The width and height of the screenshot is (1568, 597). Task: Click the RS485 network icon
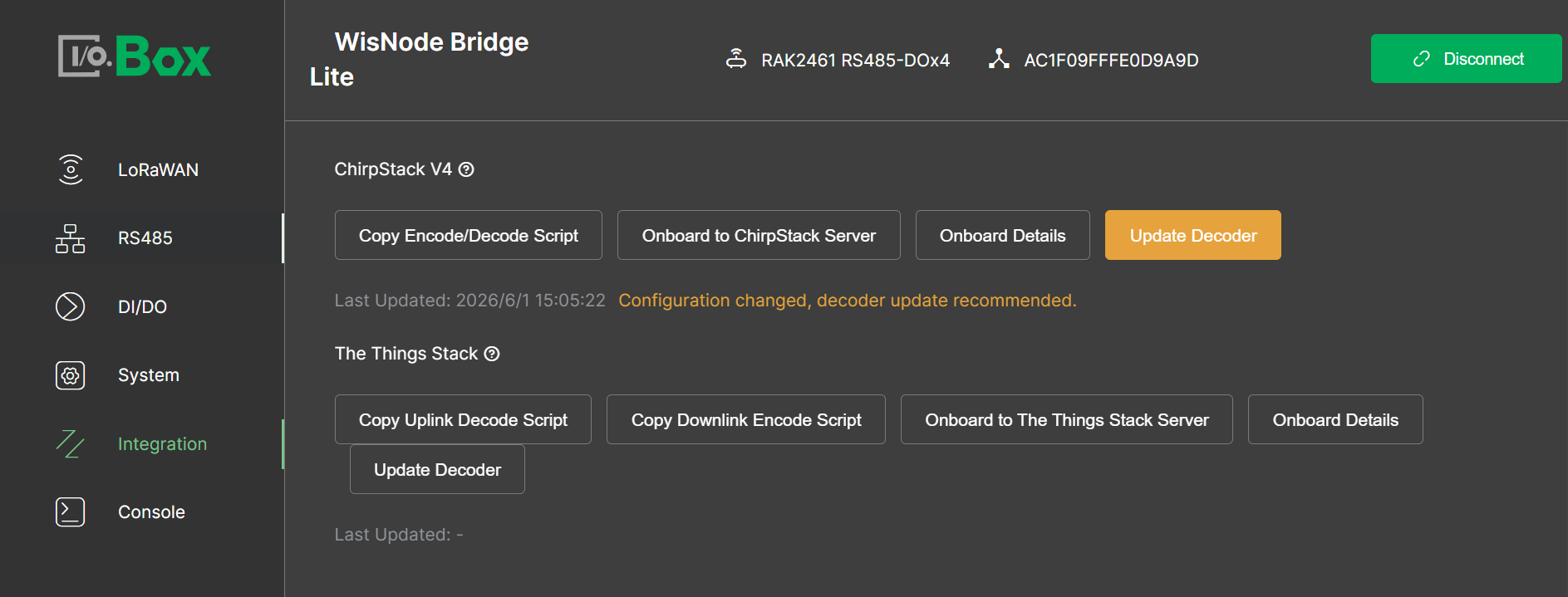(71, 238)
